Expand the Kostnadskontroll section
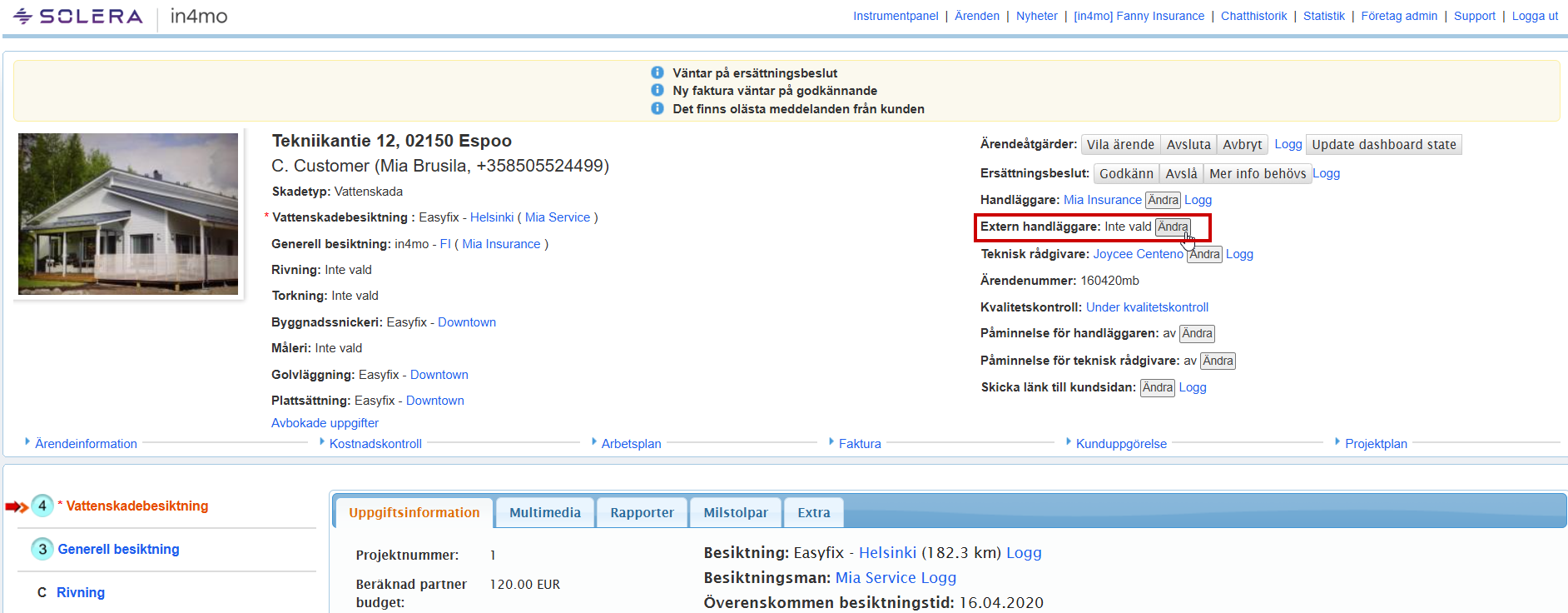Image resolution: width=1568 pixels, height=613 pixels. pos(375,444)
